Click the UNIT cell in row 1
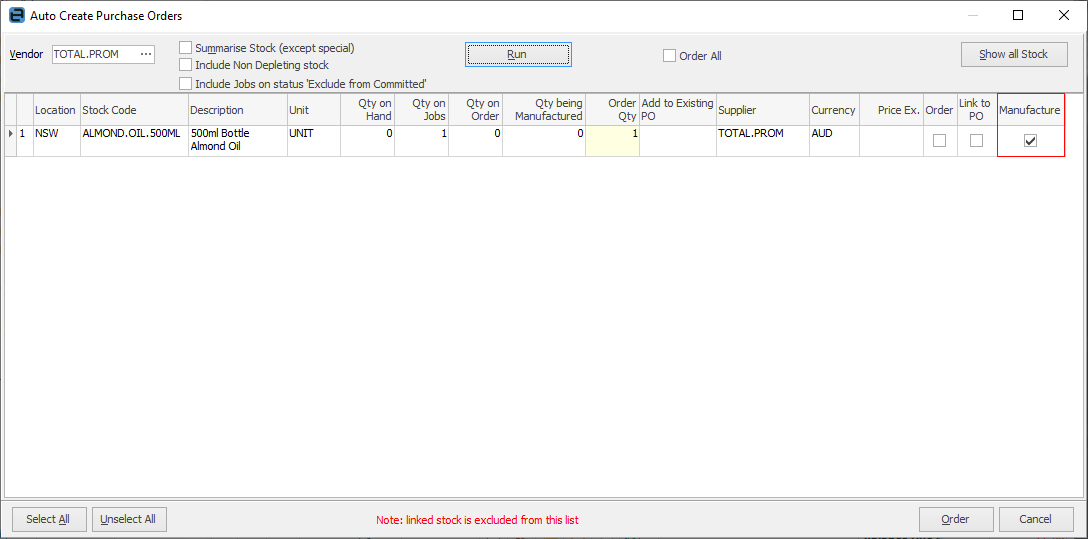This screenshot has height=539, width=1088. tap(314, 141)
